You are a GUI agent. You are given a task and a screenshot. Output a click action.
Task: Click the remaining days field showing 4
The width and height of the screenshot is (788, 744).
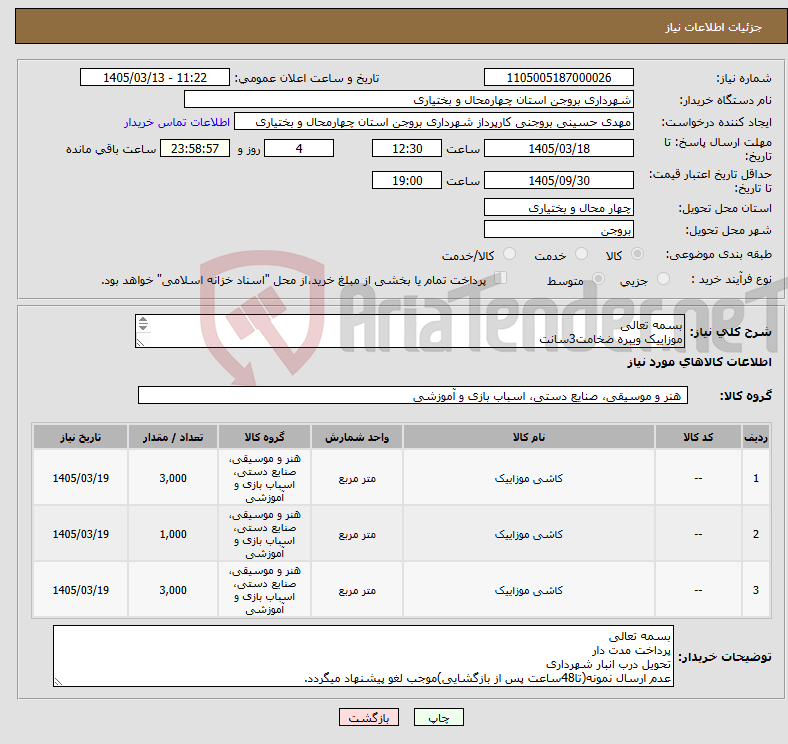pos(299,149)
